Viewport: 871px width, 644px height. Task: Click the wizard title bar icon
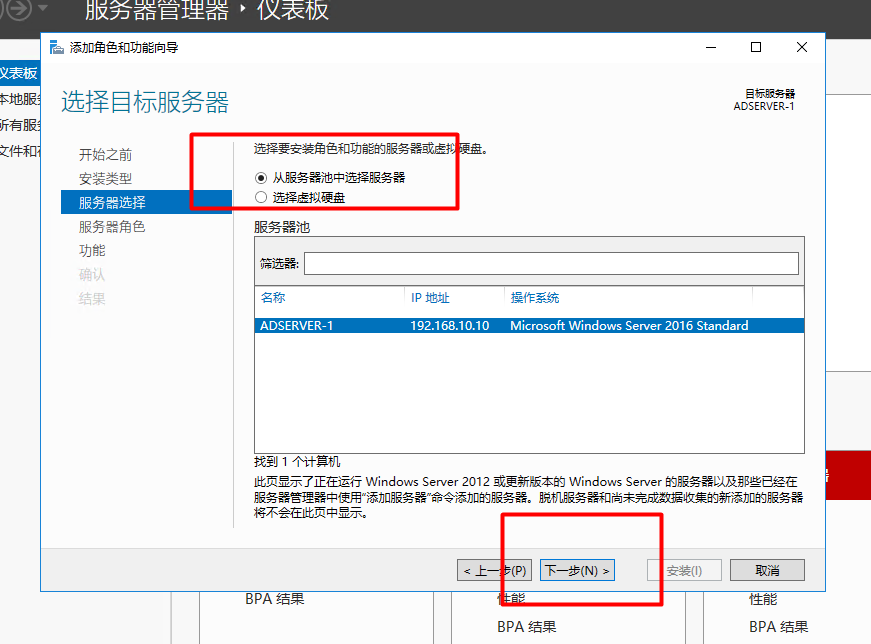click(x=57, y=47)
